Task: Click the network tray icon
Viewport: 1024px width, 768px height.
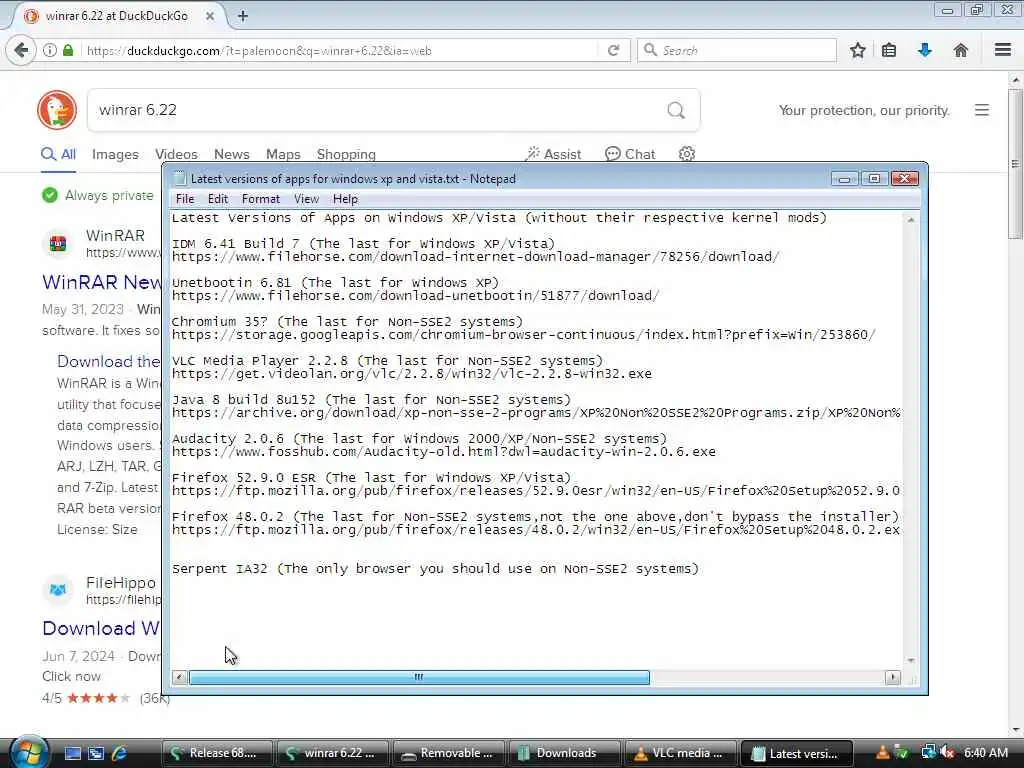Action: click(x=928, y=753)
